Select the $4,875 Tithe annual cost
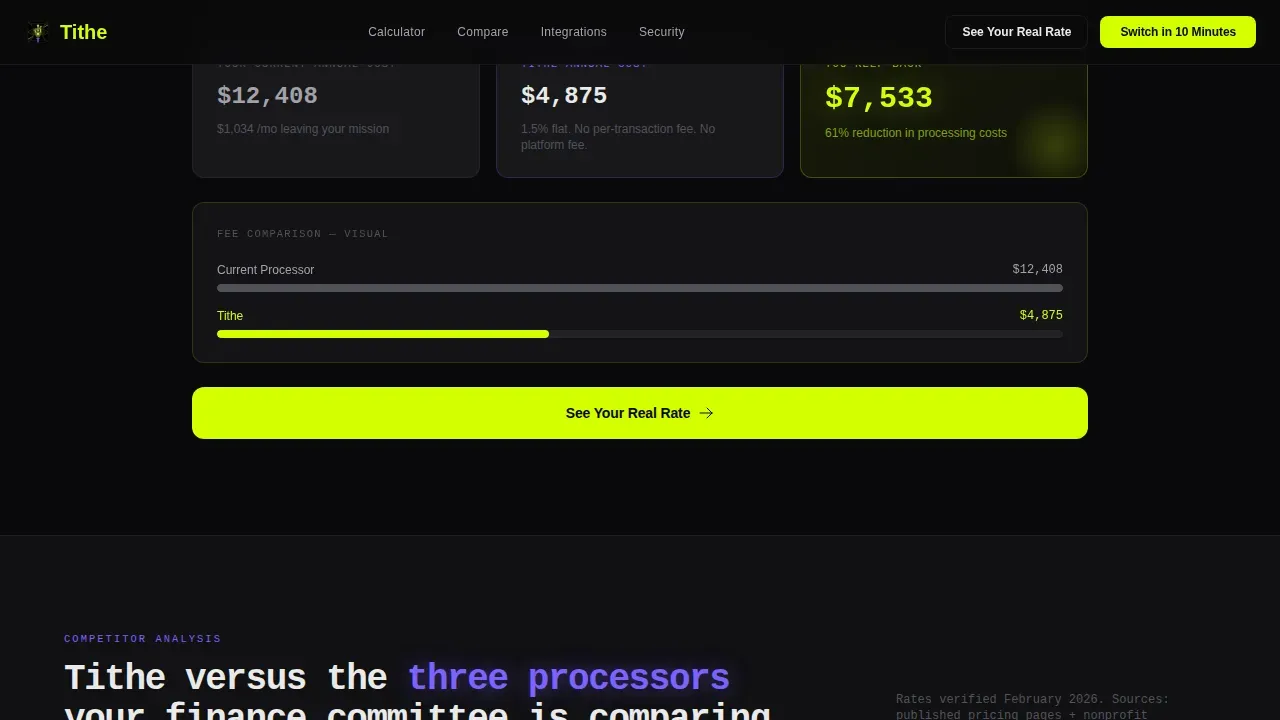1280x720 pixels. (x=564, y=96)
